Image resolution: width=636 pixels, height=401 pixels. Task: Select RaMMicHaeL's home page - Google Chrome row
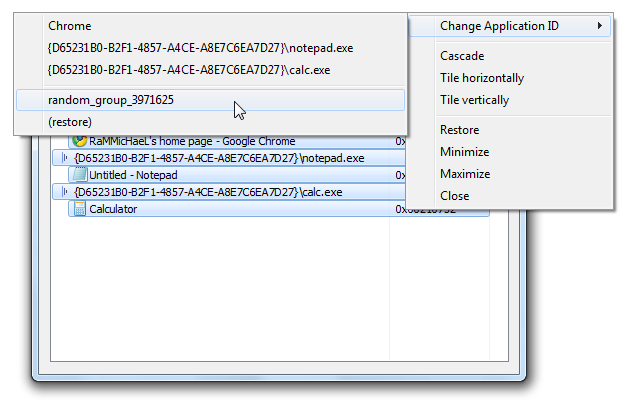(237, 141)
